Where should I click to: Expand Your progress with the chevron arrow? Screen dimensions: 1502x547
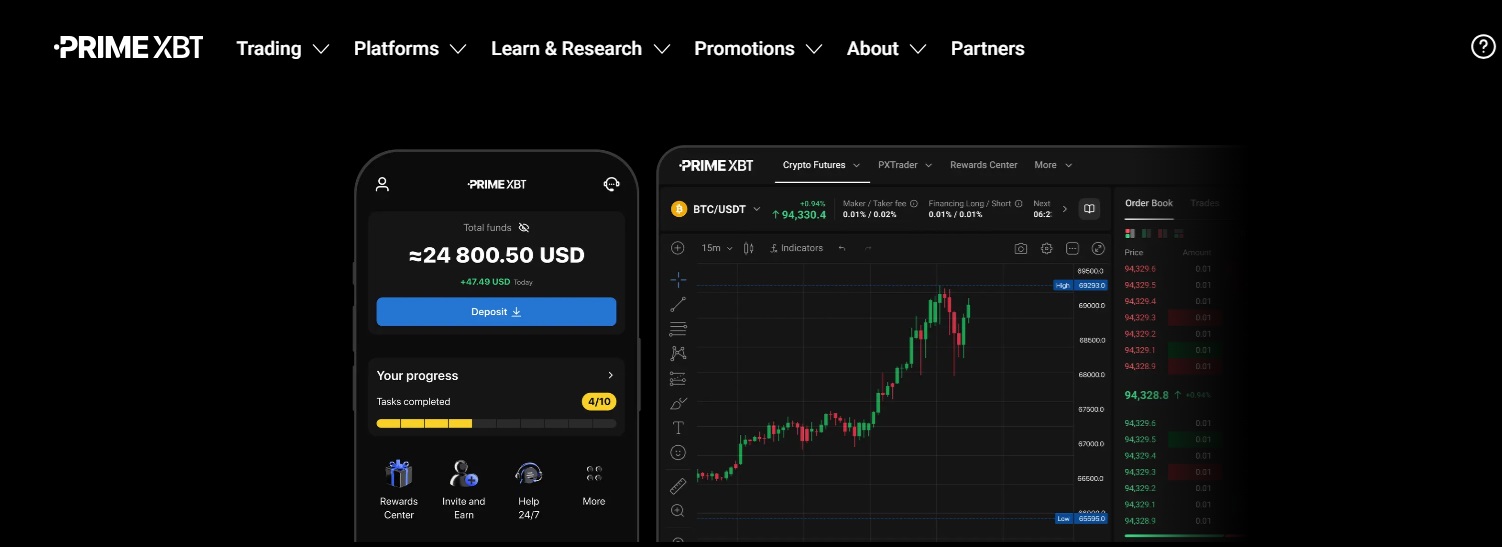coord(610,375)
